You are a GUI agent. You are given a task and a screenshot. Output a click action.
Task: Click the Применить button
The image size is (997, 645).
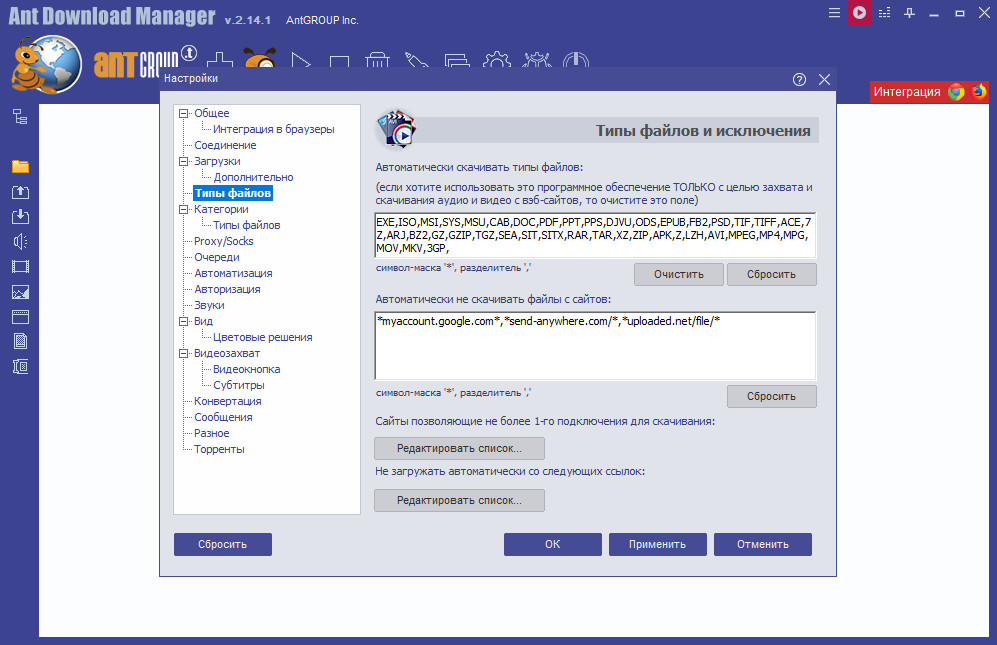pos(657,544)
